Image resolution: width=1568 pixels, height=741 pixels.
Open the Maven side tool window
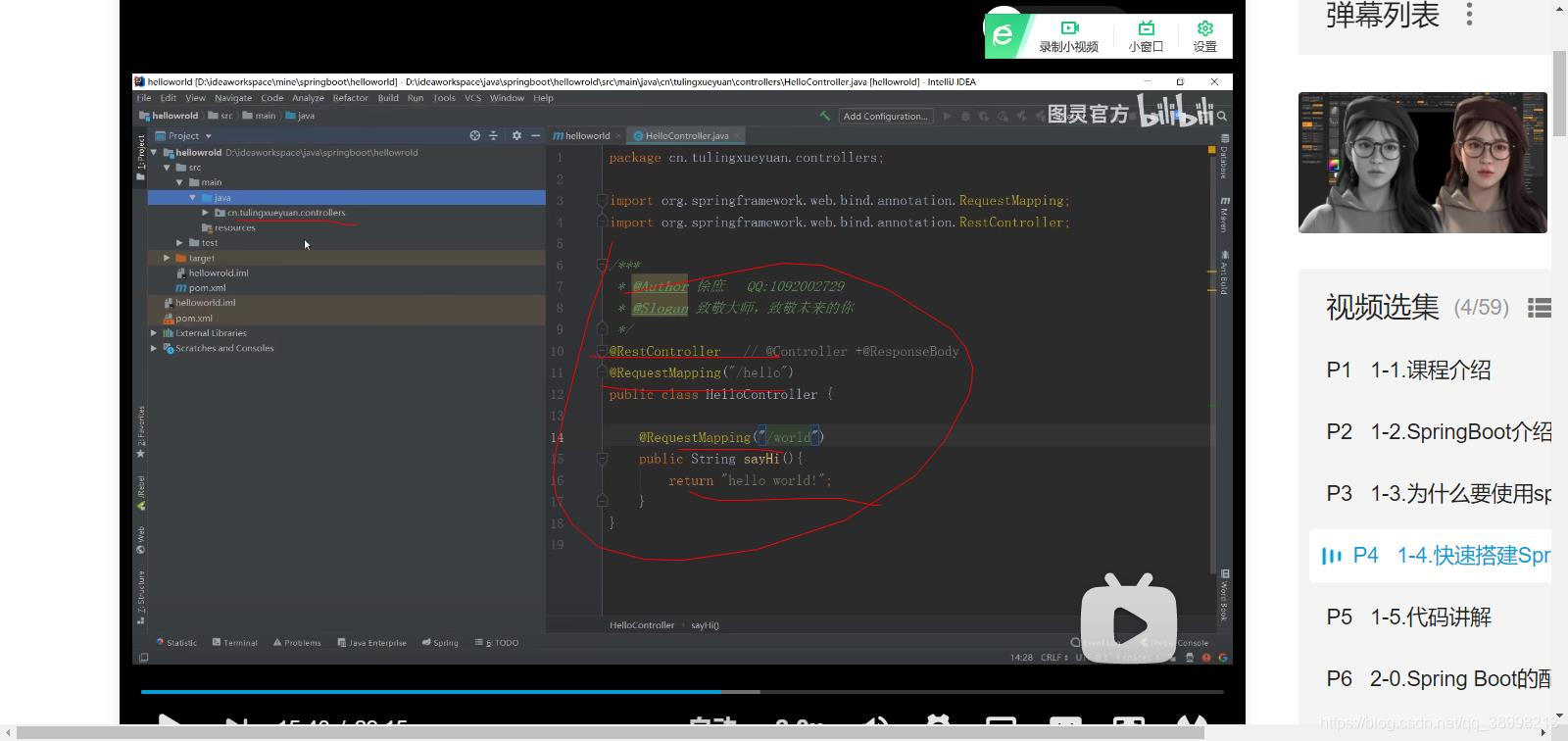click(x=1224, y=214)
